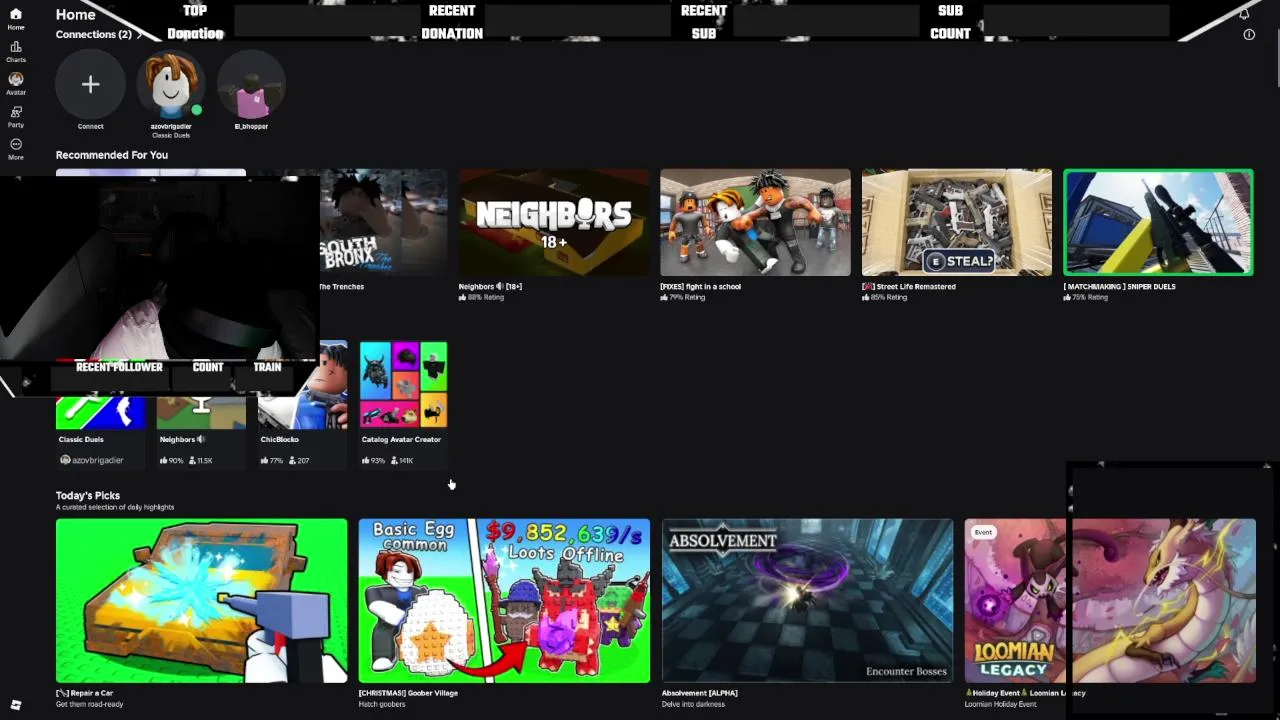
Task: Open the Goober Village banner image
Action: click(504, 600)
